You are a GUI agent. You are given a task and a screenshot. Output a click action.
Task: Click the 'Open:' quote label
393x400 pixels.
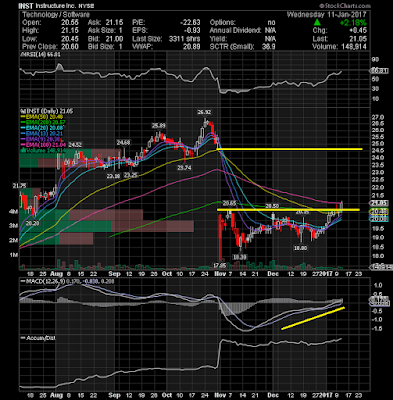[32, 23]
